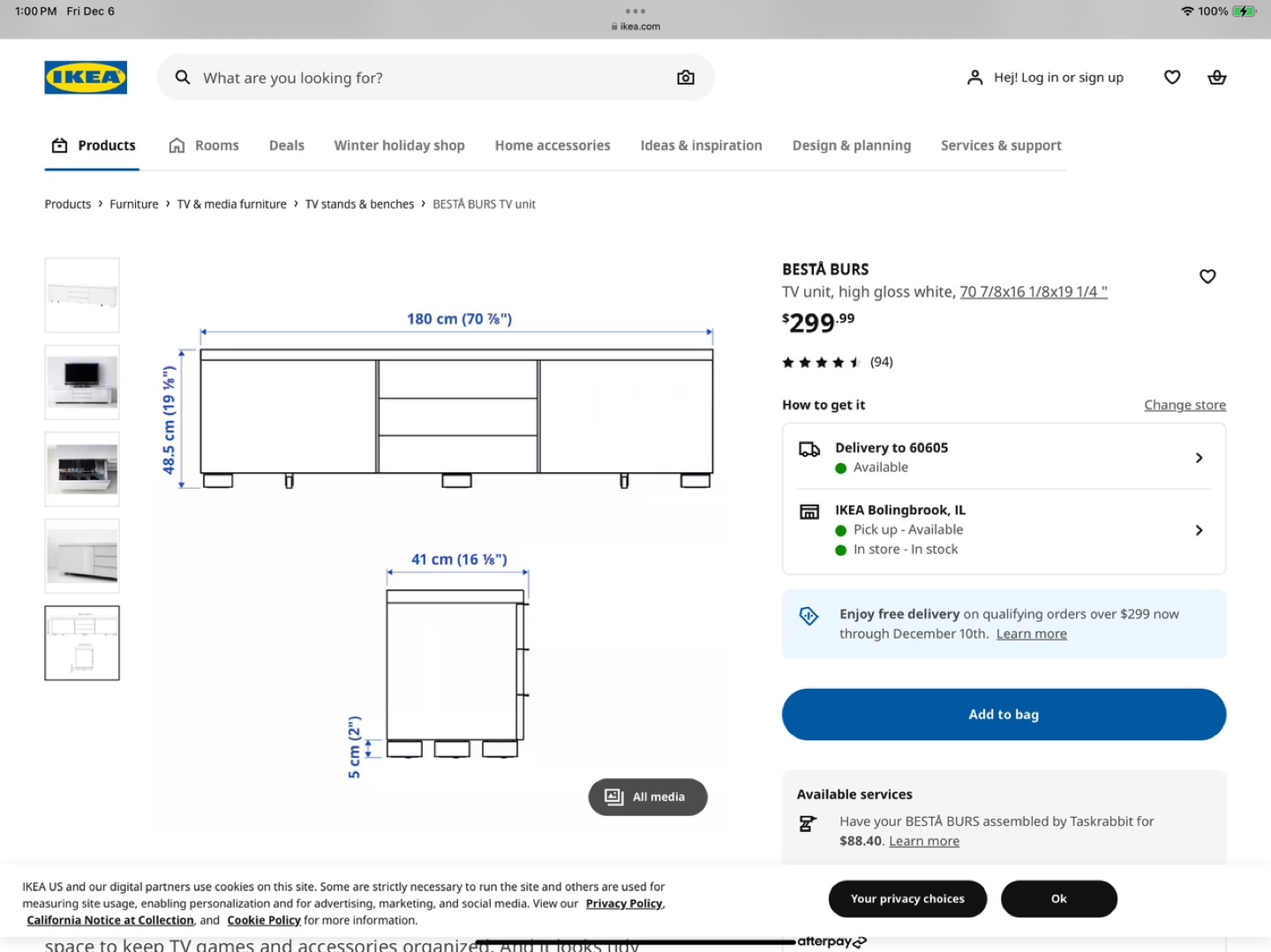
Task: Open the Cookie Policy link
Action: point(264,920)
